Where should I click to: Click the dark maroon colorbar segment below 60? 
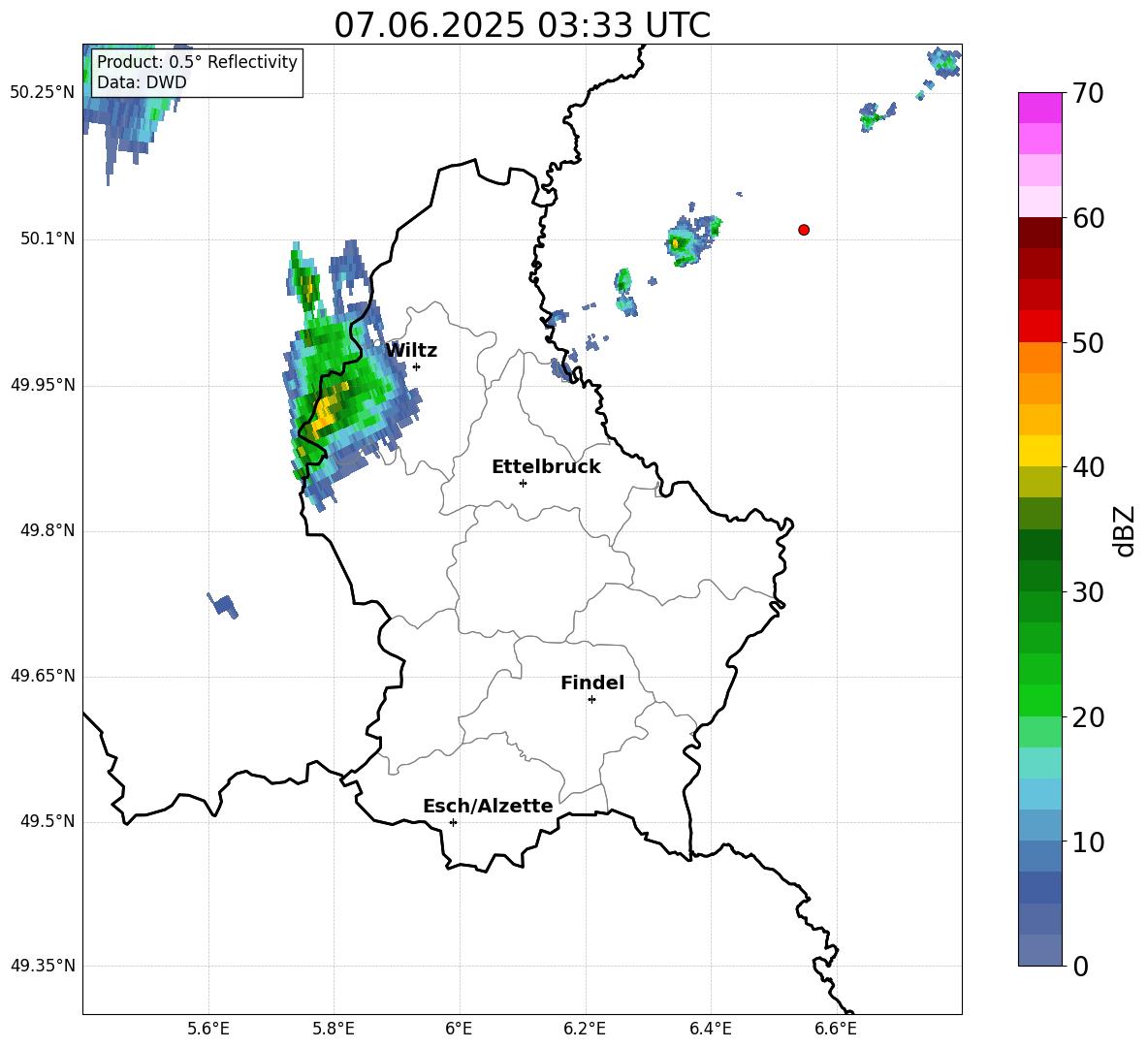click(x=1040, y=233)
